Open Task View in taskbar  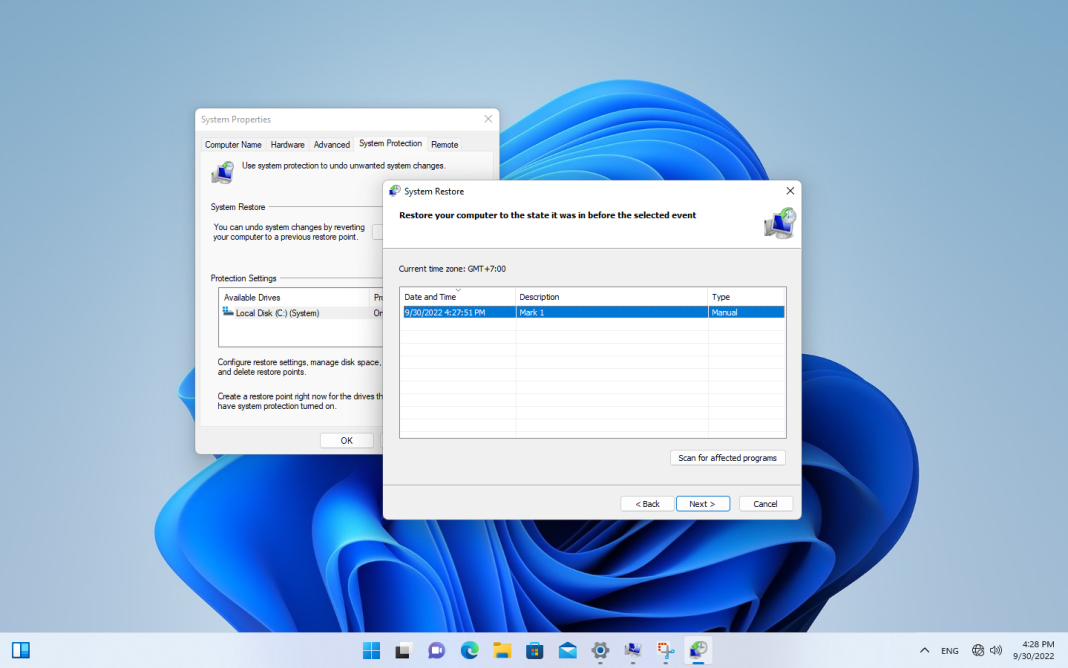[x=403, y=650]
